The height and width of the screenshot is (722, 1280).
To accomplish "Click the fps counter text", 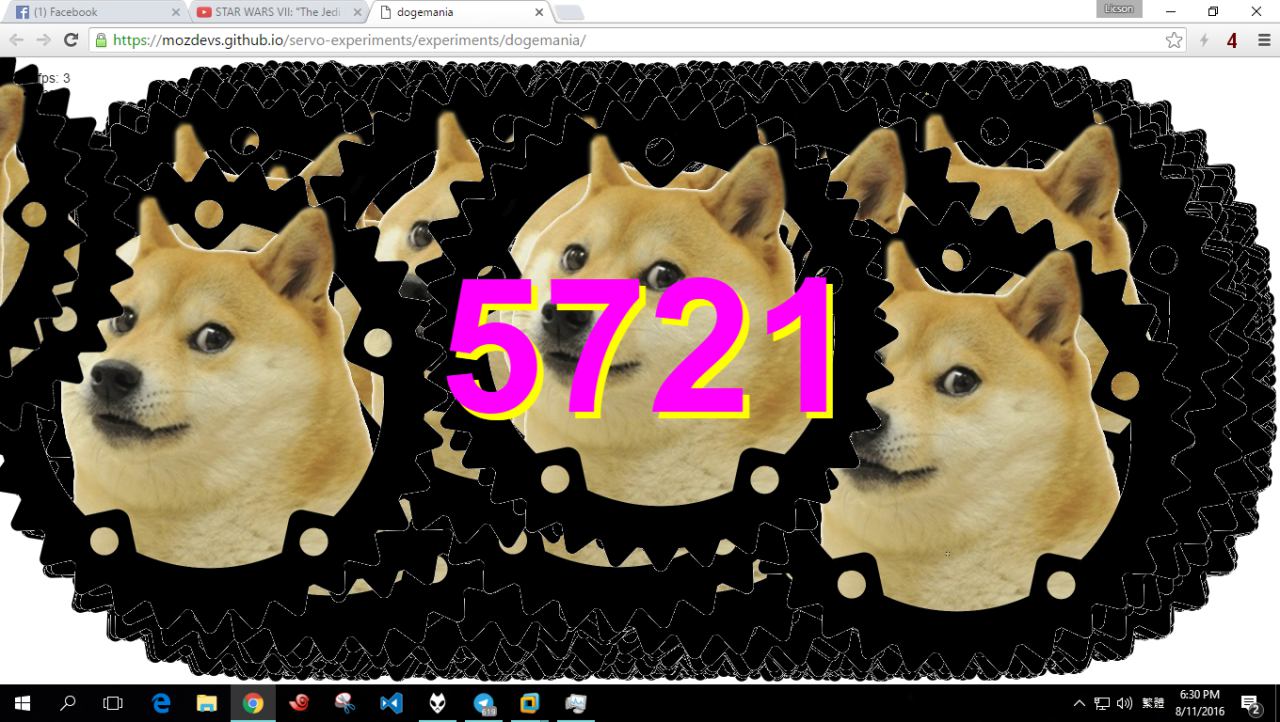I will tap(51, 78).
